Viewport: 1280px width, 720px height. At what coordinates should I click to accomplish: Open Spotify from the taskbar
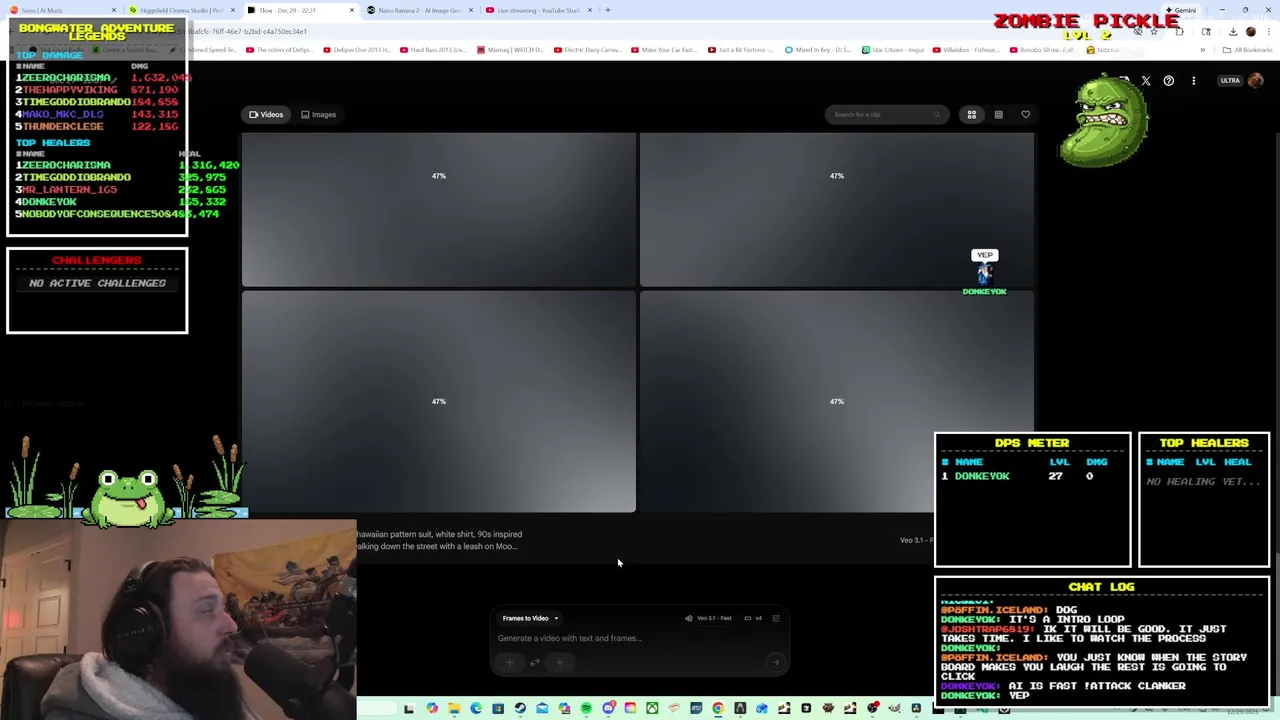pyautogui.click(x=586, y=708)
